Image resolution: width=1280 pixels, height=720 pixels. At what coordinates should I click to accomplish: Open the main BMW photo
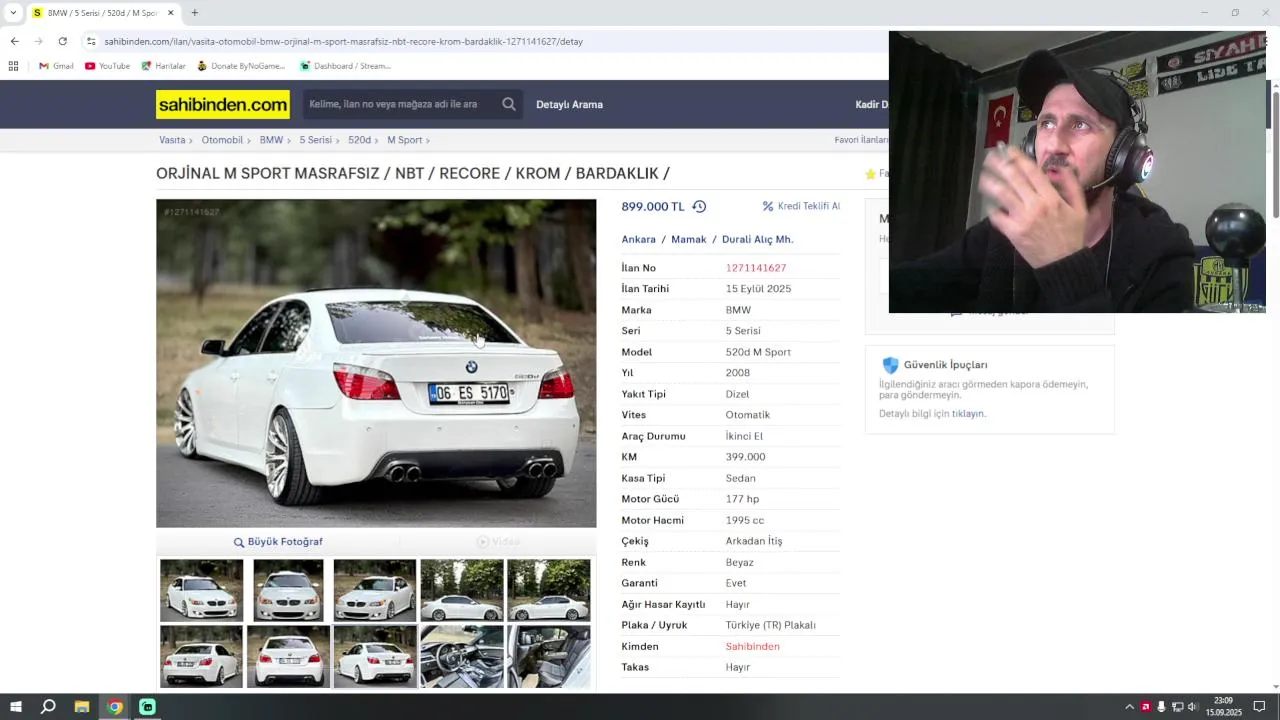tap(376, 363)
